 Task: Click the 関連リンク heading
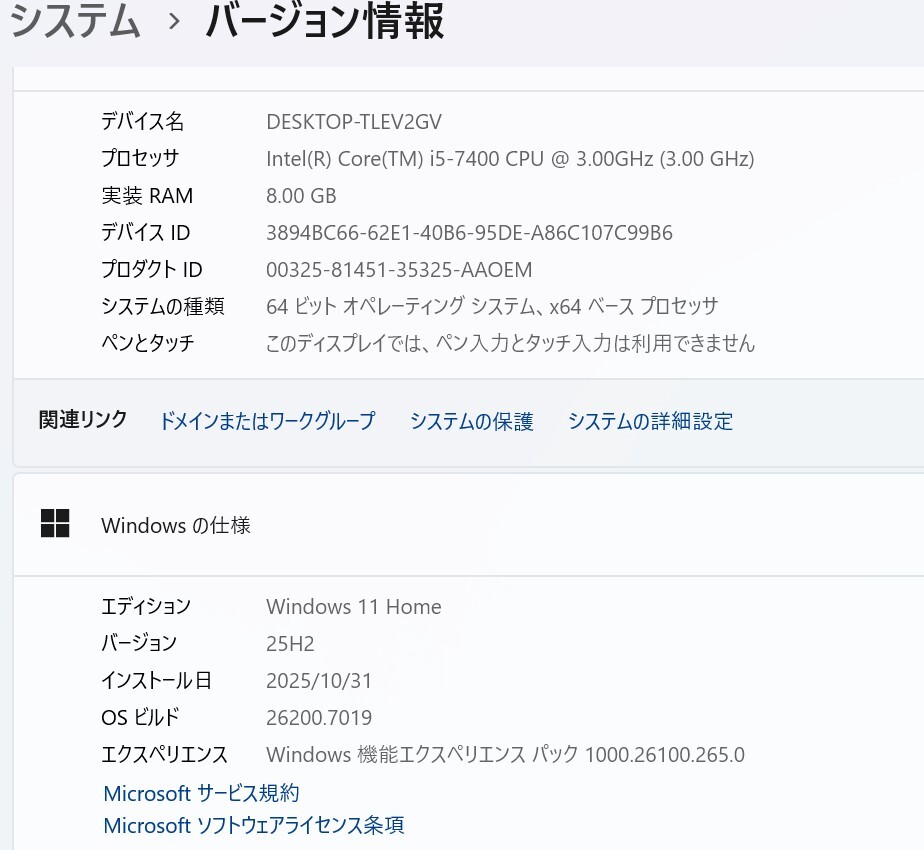click(82, 420)
